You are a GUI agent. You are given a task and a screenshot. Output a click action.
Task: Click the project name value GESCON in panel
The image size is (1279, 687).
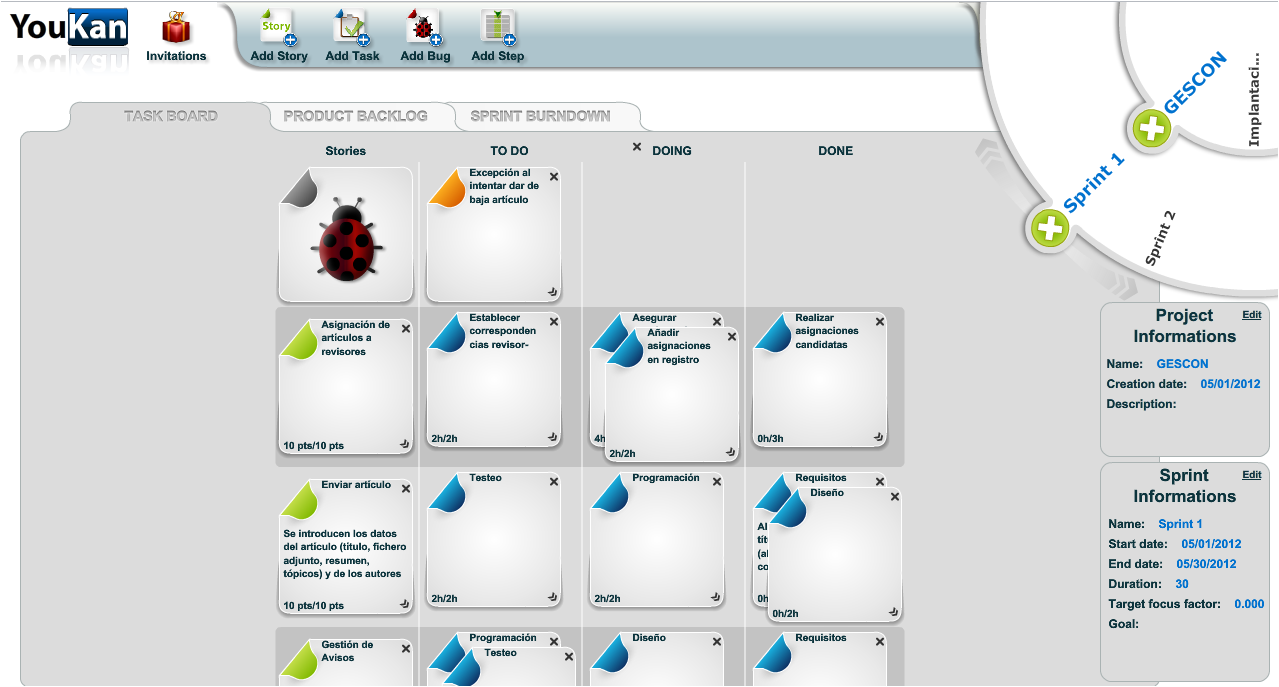[1182, 364]
